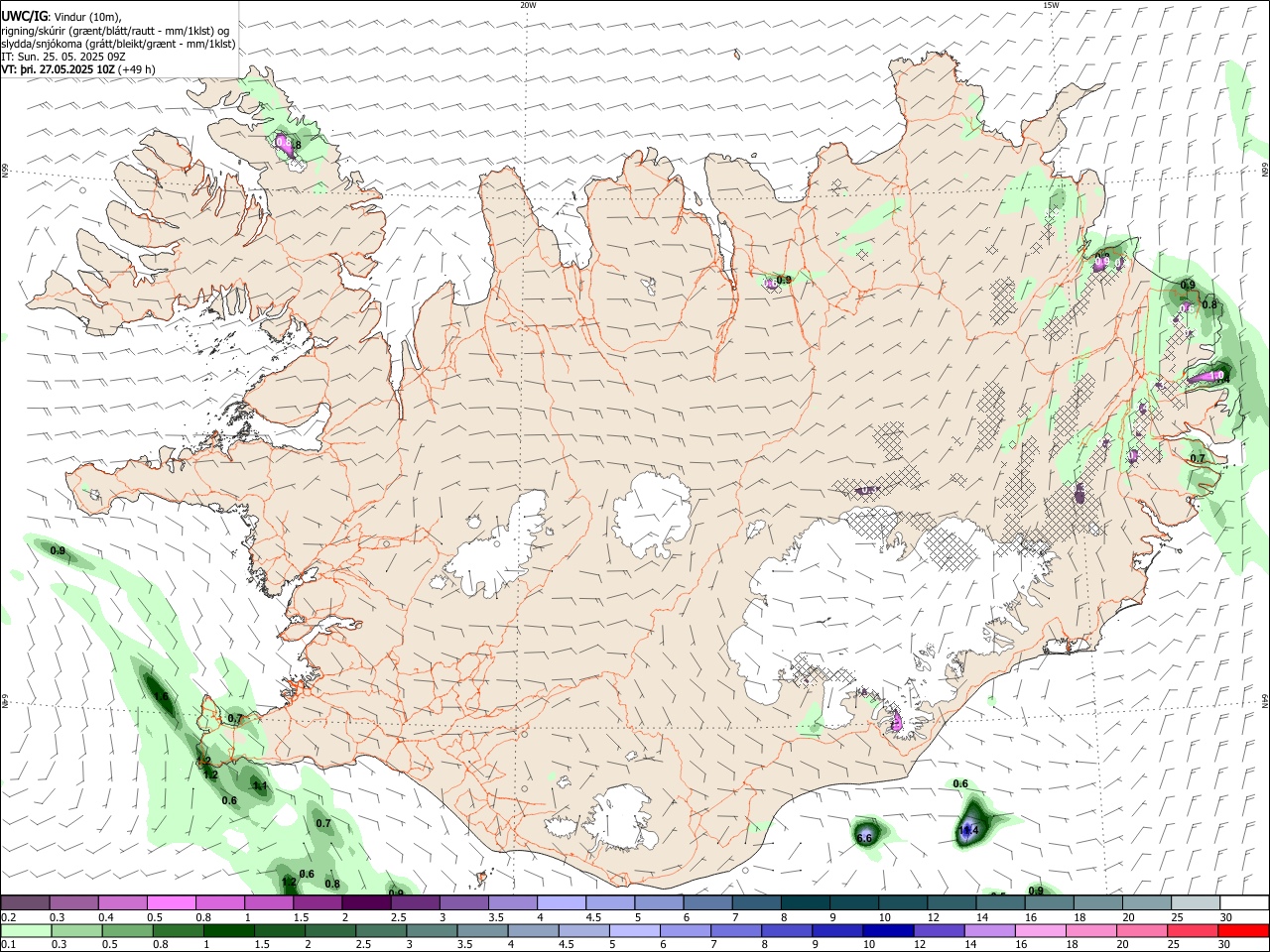Select the upper legend swatch labeled 4.5
The width and height of the screenshot is (1270, 952).
point(610,902)
